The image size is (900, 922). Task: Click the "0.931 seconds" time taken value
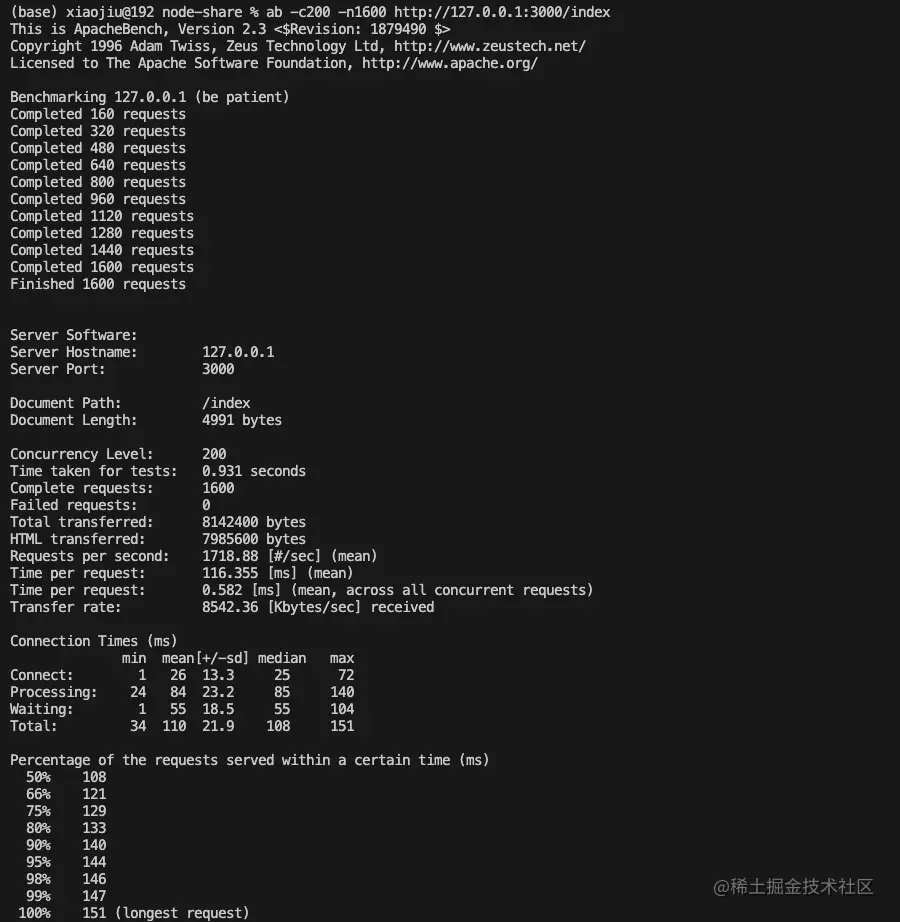pos(254,471)
